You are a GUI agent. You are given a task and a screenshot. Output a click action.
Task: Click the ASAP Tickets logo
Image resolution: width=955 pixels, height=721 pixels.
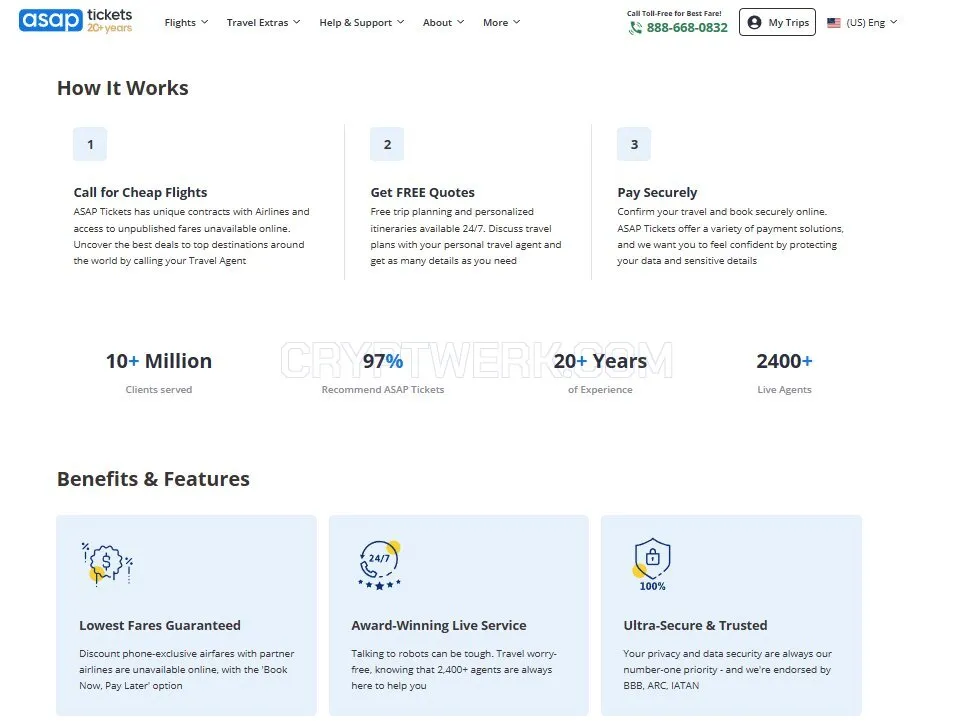tap(76, 20)
